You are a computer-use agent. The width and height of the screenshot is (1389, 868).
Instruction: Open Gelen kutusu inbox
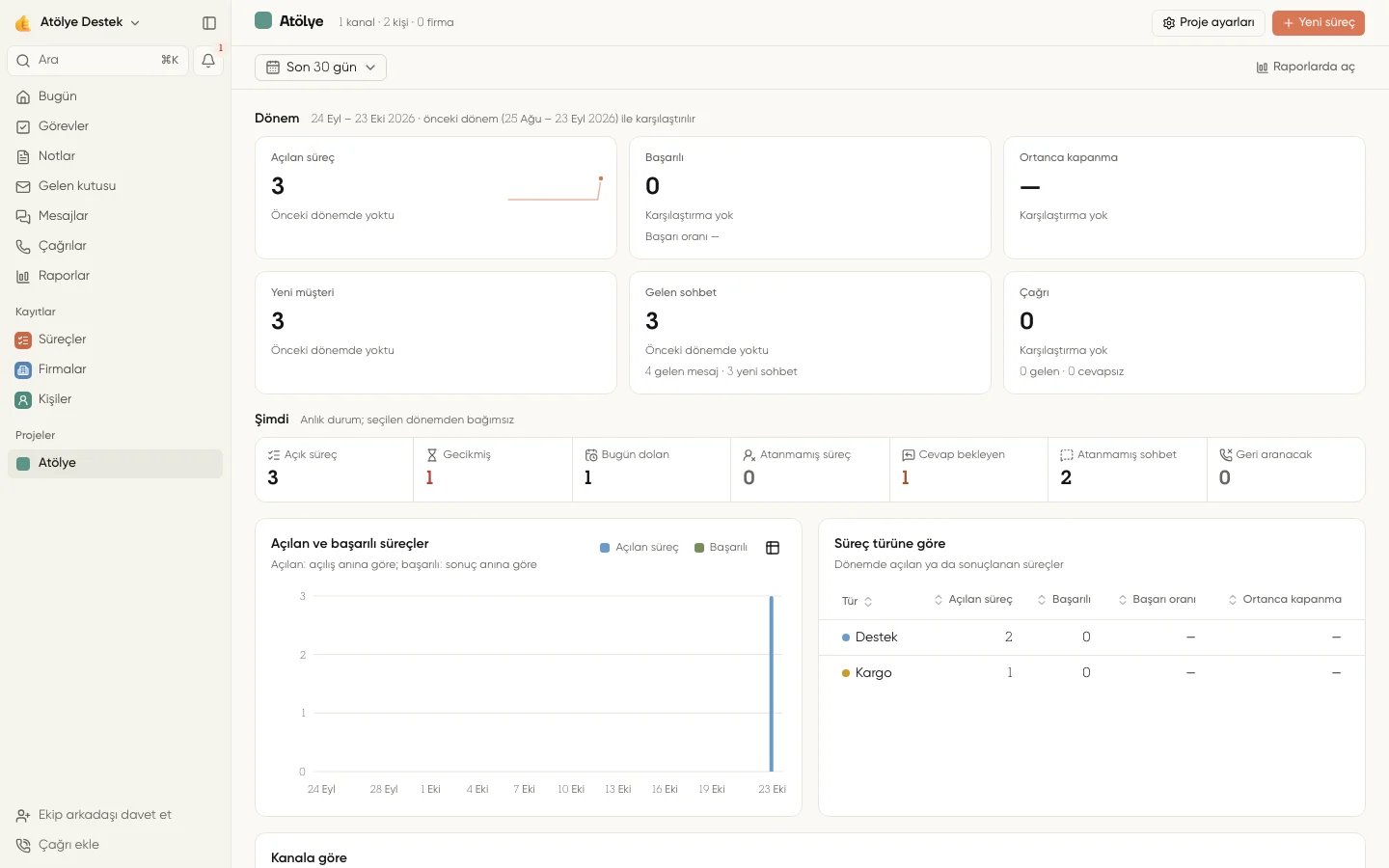click(x=116, y=186)
